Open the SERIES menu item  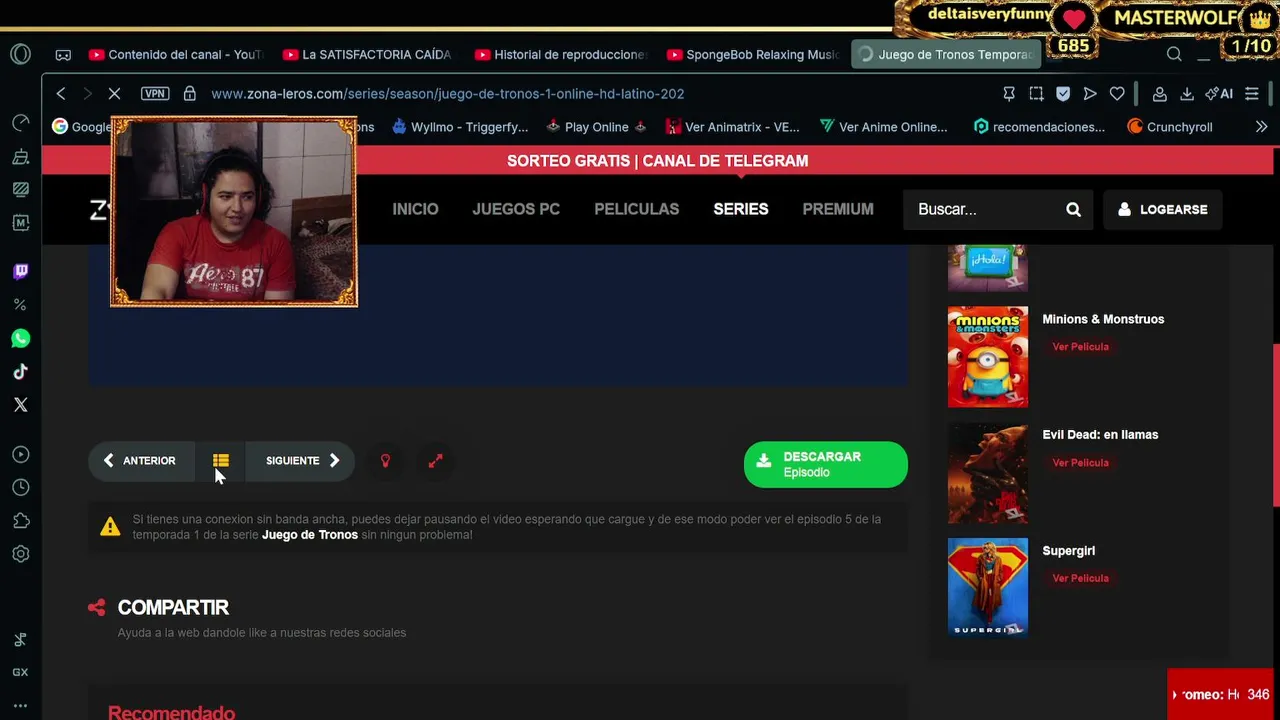(x=741, y=209)
